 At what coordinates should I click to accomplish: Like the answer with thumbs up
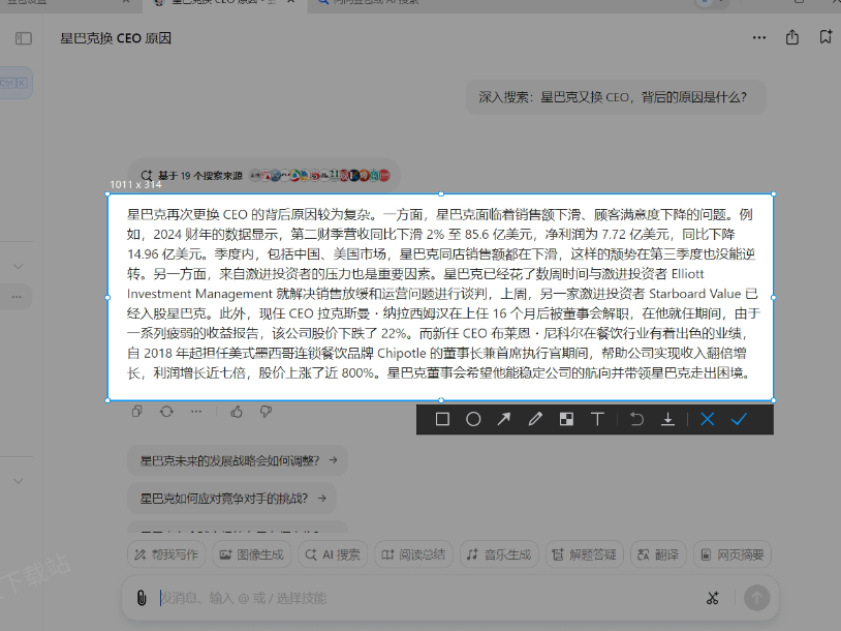point(237,412)
